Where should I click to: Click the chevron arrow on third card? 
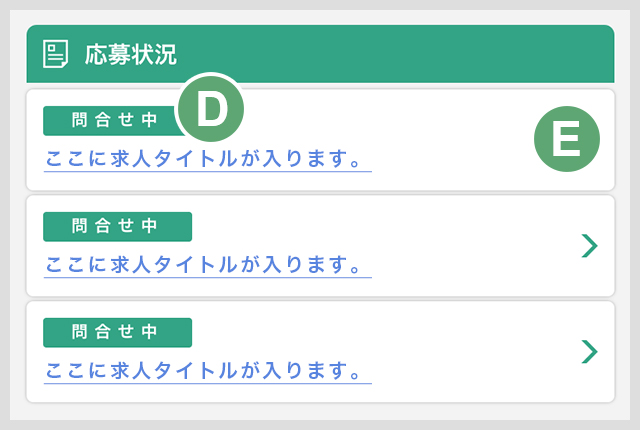click(589, 352)
